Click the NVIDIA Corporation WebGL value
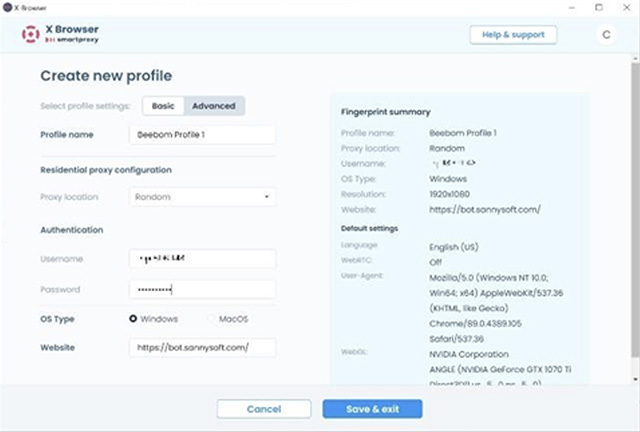This screenshot has width=640, height=432. (469, 354)
